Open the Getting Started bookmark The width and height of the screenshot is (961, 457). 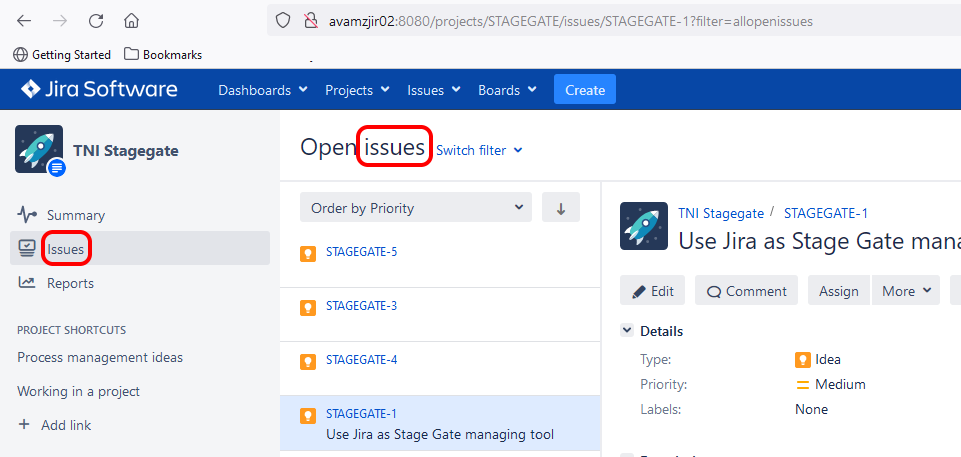(x=62, y=55)
